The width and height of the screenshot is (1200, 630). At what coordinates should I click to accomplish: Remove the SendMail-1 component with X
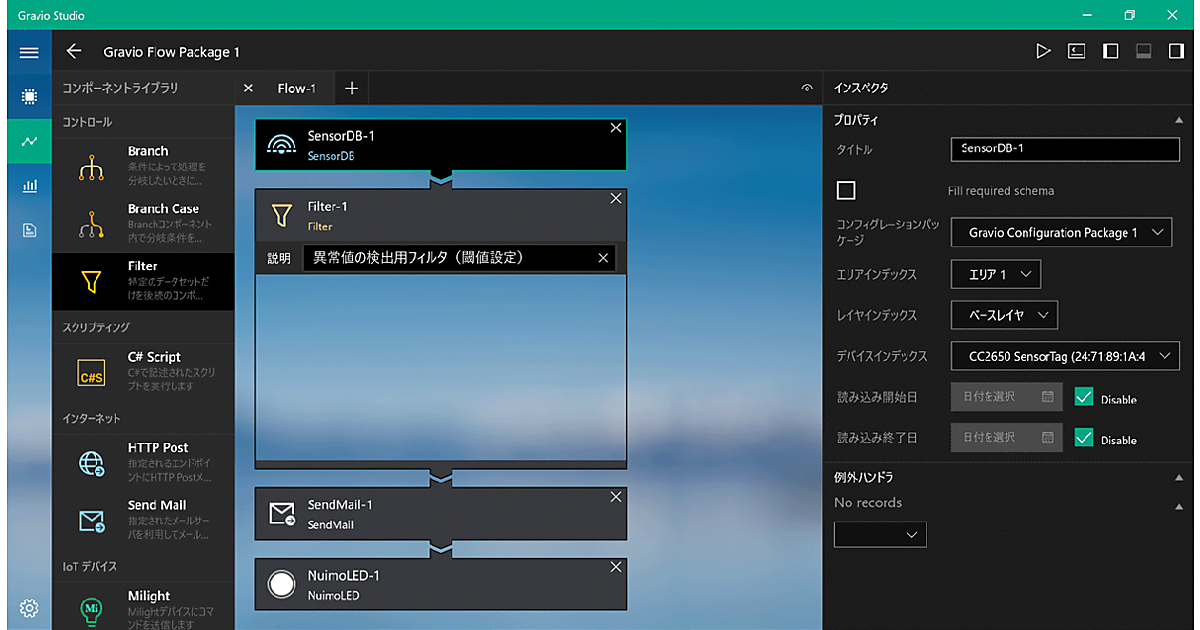click(x=616, y=497)
